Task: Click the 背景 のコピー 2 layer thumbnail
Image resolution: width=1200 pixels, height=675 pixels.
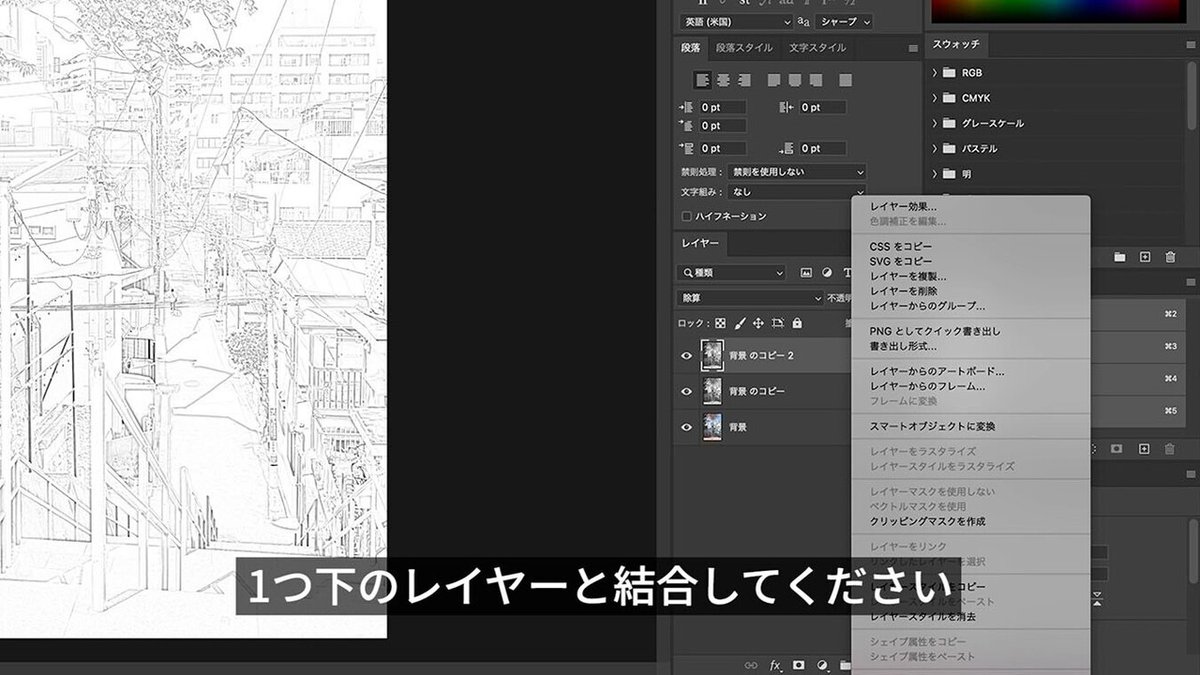Action: 714,355
